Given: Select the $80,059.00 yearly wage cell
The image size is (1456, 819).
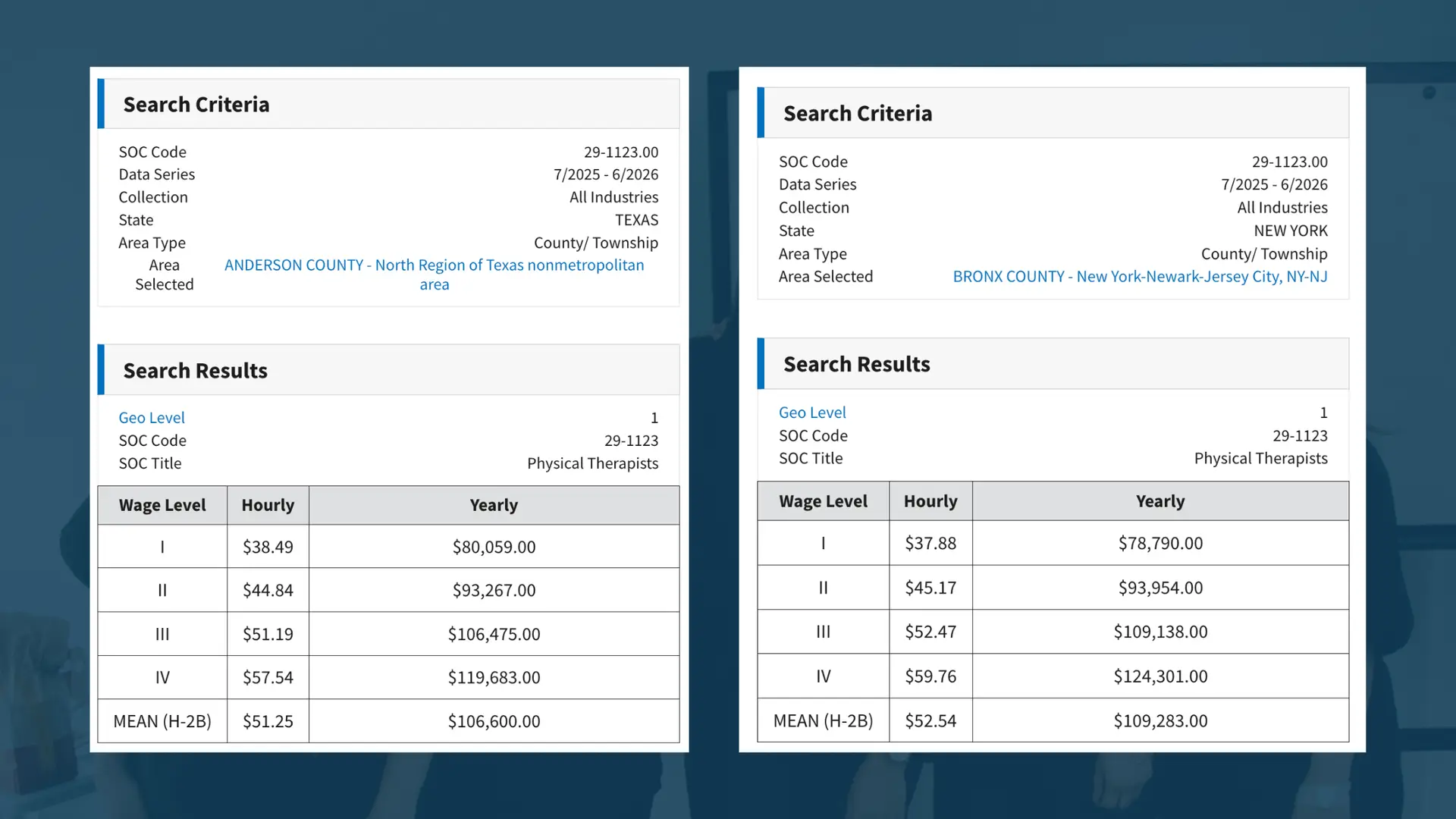Looking at the screenshot, I should coord(494,547).
